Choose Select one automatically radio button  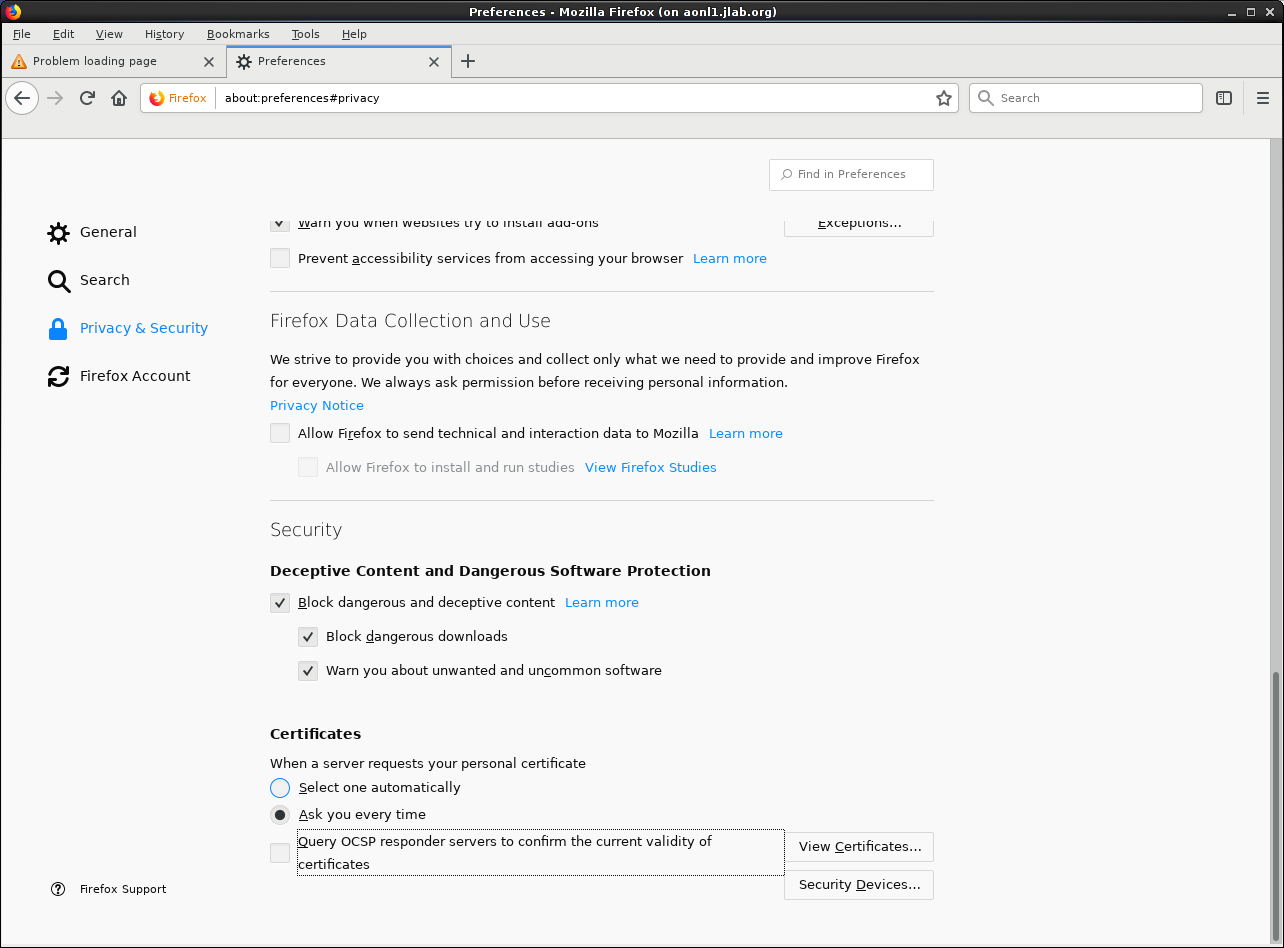(280, 788)
